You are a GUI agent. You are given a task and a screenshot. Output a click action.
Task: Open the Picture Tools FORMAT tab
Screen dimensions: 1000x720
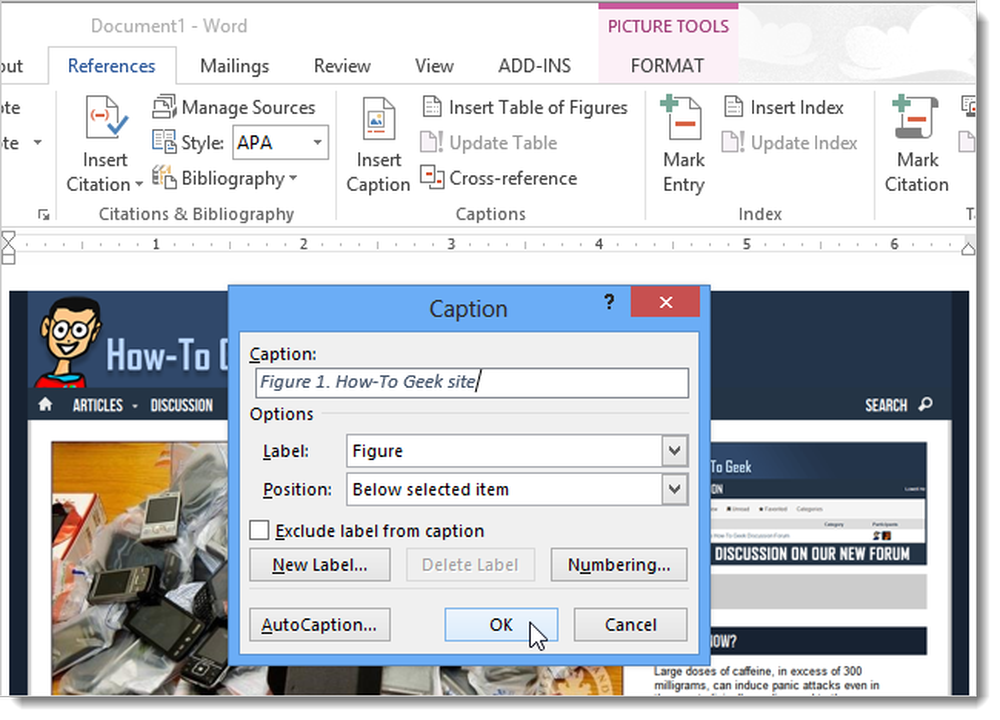point(667,66)
